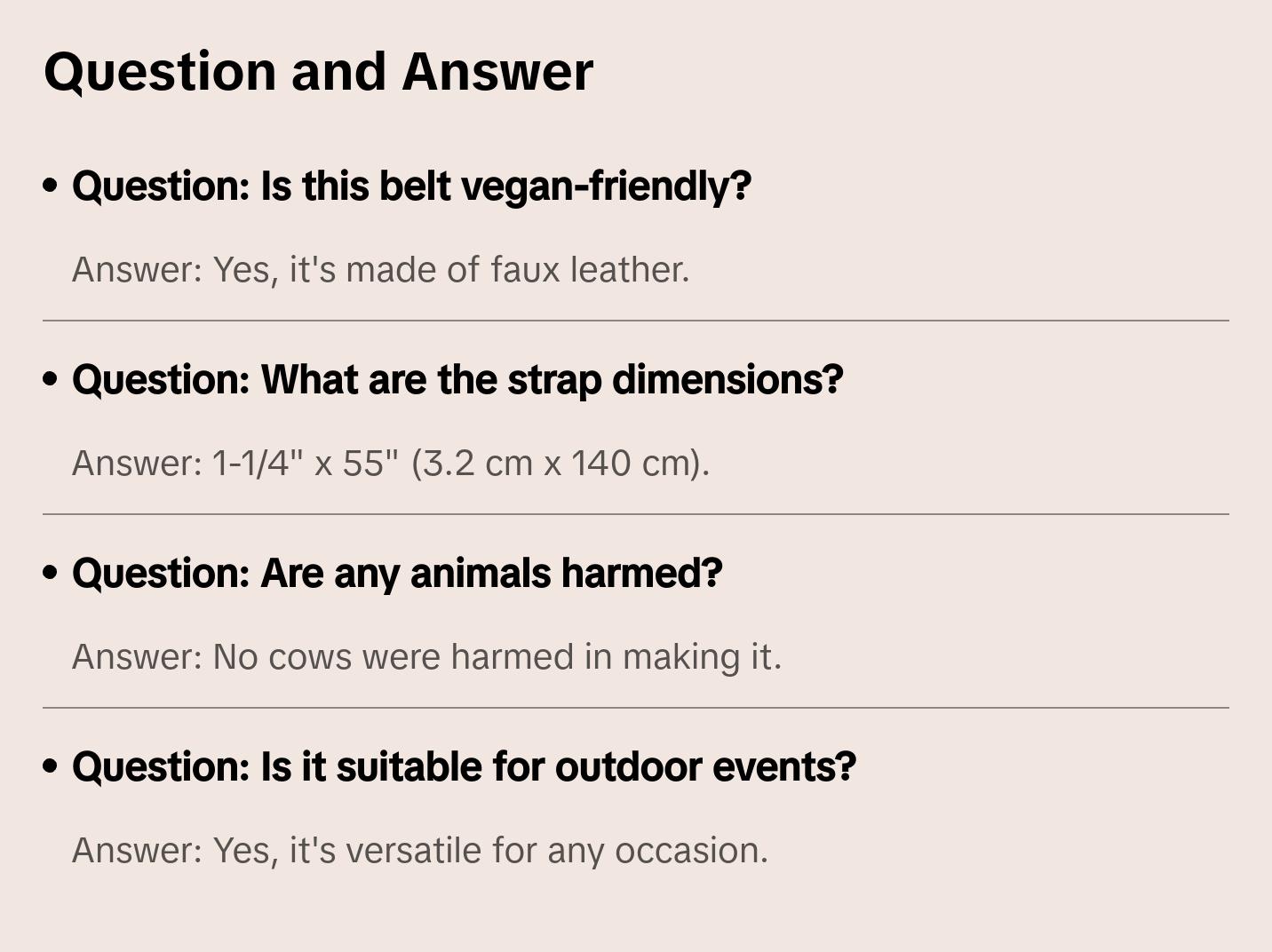Click the 'Question and Answer' heading
The height and width of the screenshot is (952, 1272).
click(x=318, y=71)
